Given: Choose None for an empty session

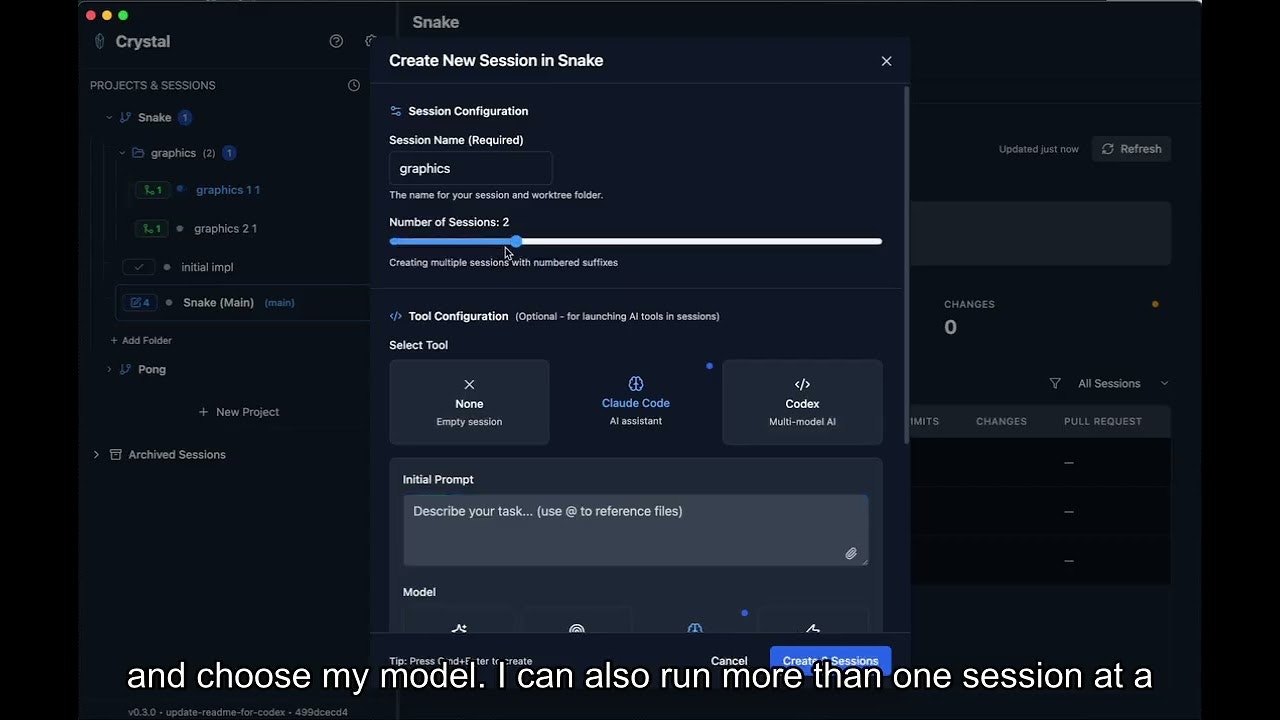Looking at the screenshot, I should 469,401.
